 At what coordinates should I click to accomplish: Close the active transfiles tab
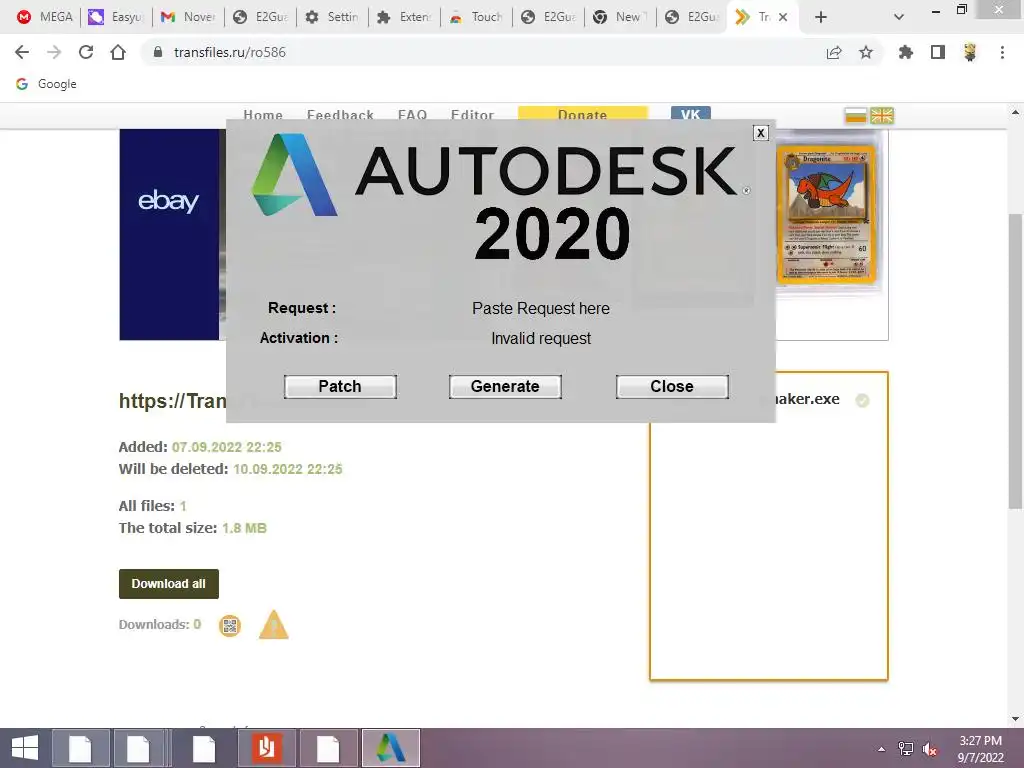coord(783,18)
